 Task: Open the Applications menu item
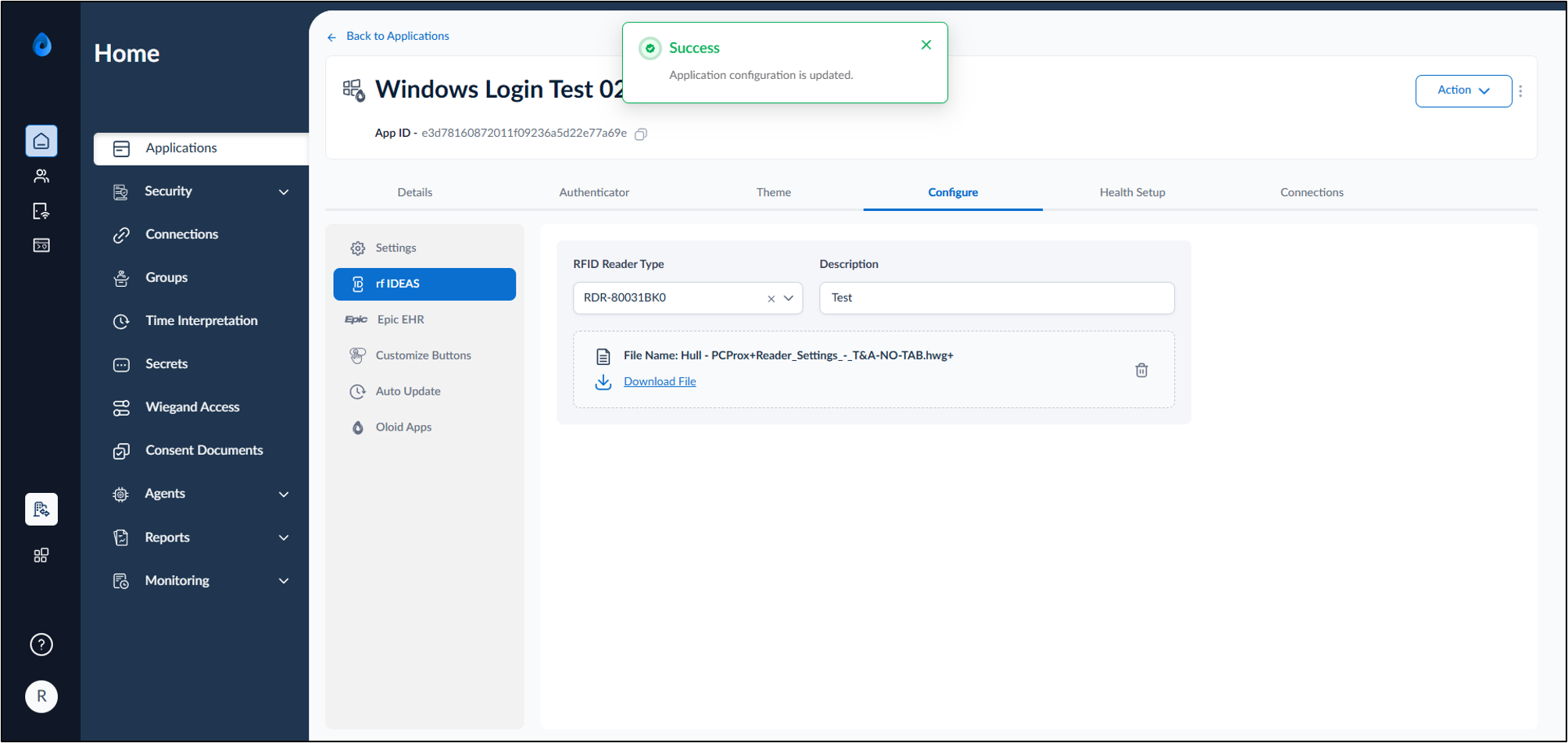tap(201, 148)
